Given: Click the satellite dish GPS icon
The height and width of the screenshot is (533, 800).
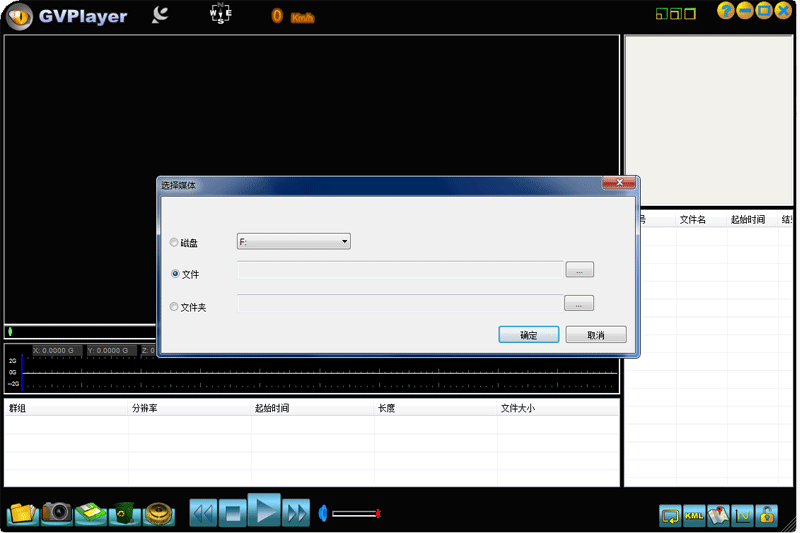Looking at the screenshot, I should [160, 15].
